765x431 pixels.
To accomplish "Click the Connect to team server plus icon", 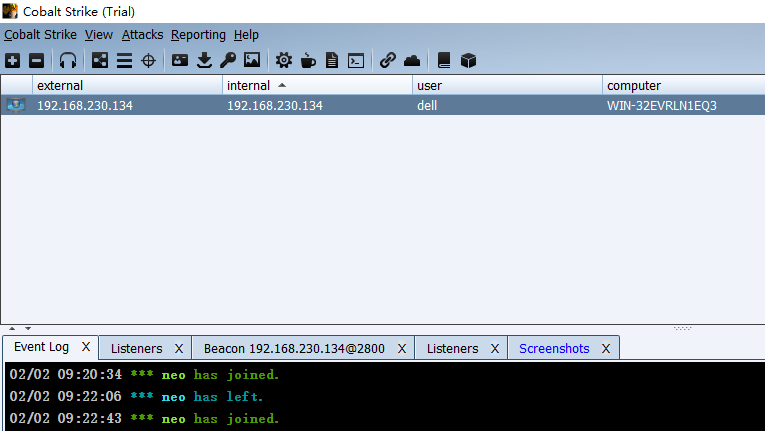I will coord(13,61).
